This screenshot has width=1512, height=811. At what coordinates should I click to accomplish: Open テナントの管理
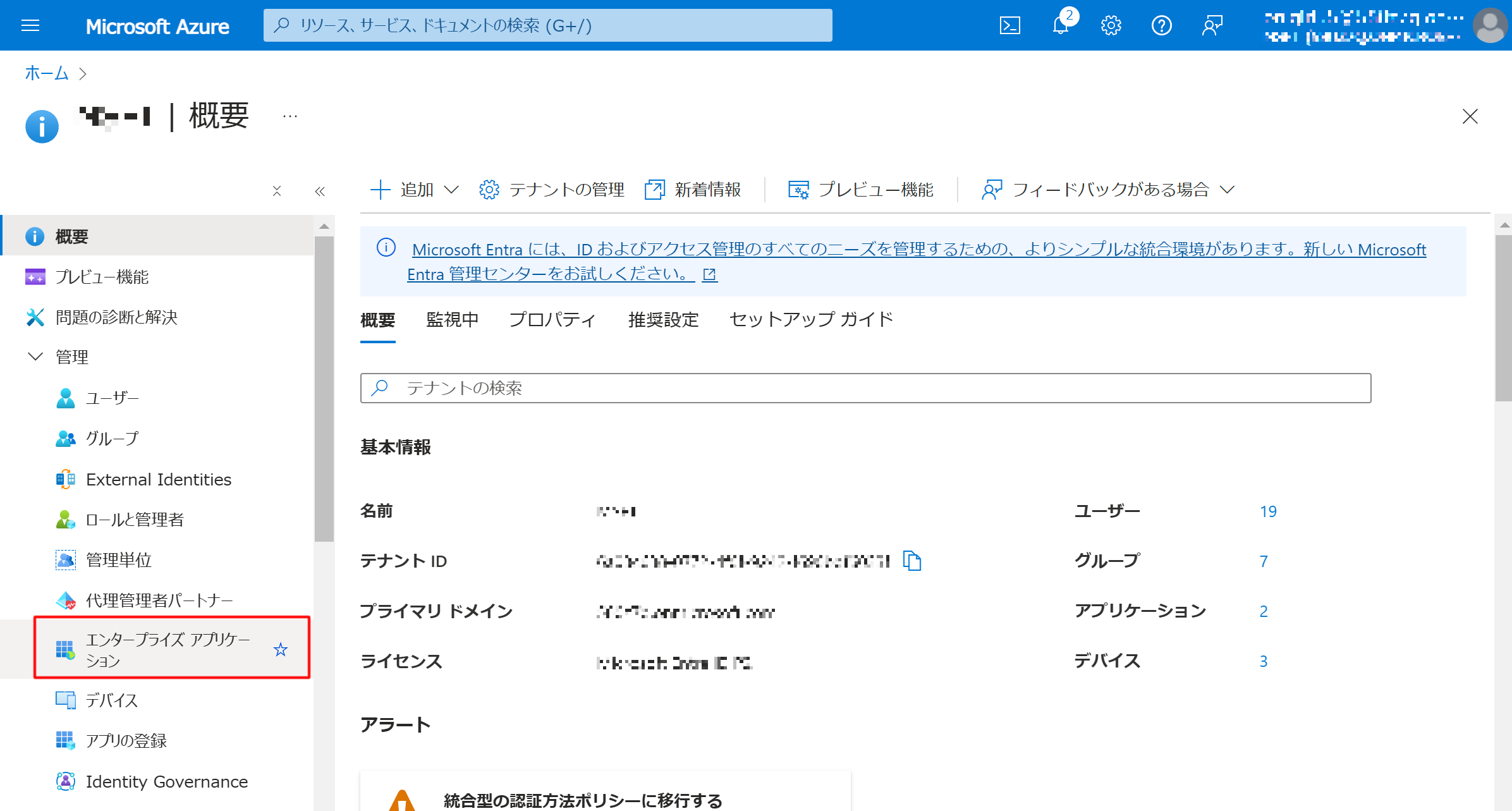pyautogui.click(x=551, y=190)
